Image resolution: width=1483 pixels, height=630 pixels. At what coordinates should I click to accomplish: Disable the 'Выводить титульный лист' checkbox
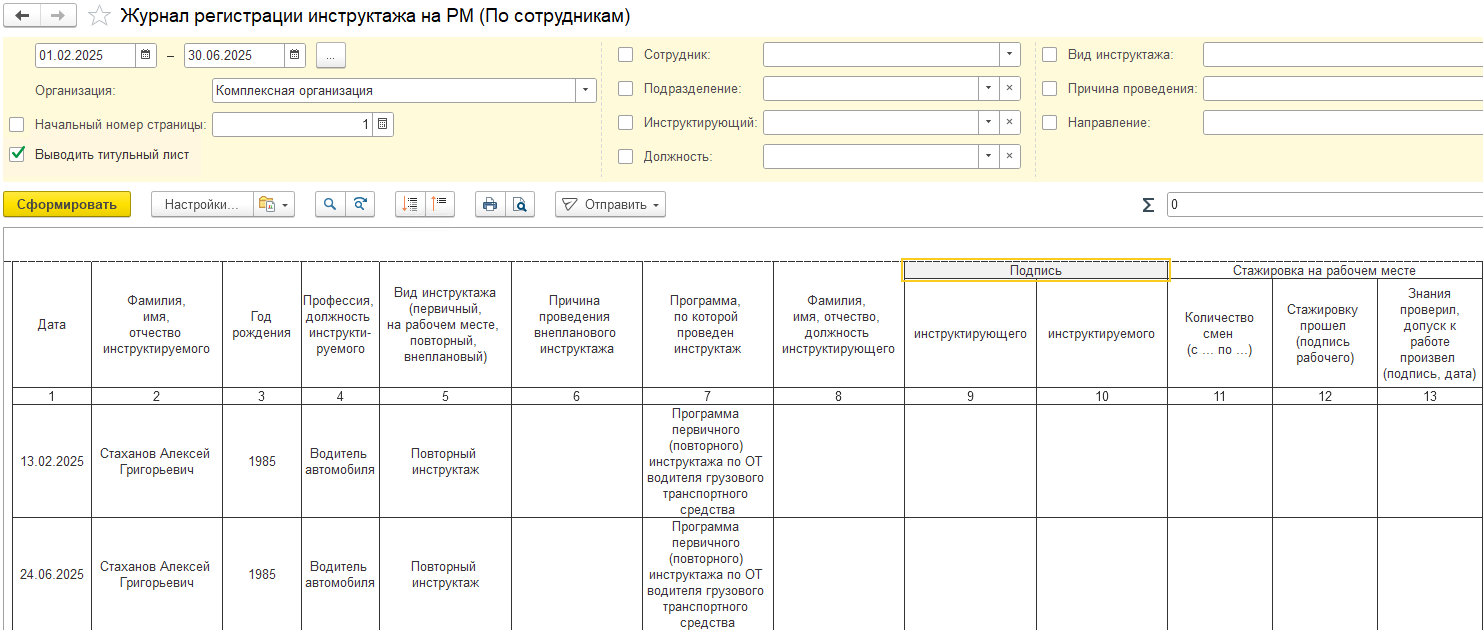click(x=17, y=154)
